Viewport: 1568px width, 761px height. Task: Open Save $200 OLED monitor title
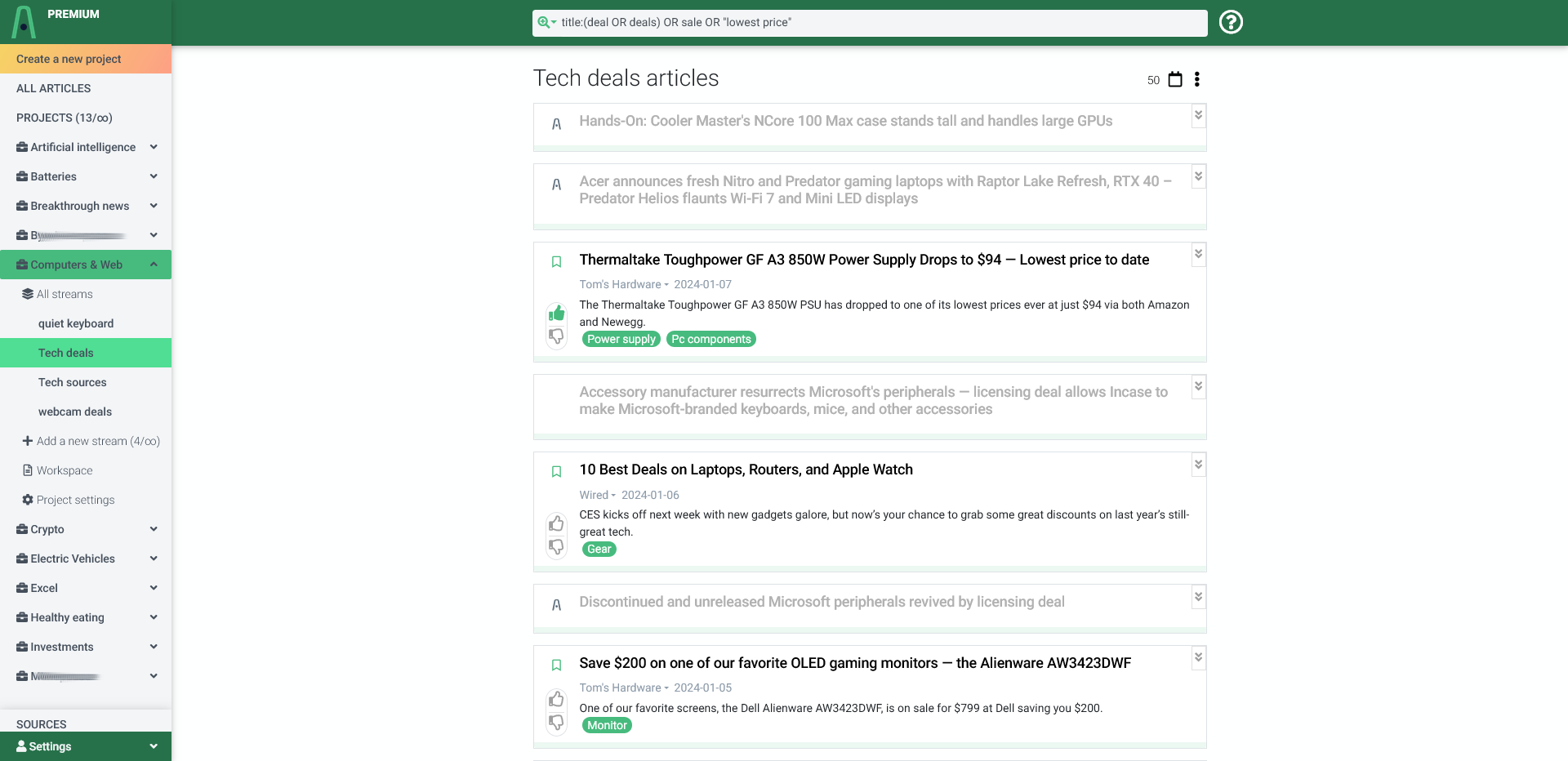click(855, 663)
